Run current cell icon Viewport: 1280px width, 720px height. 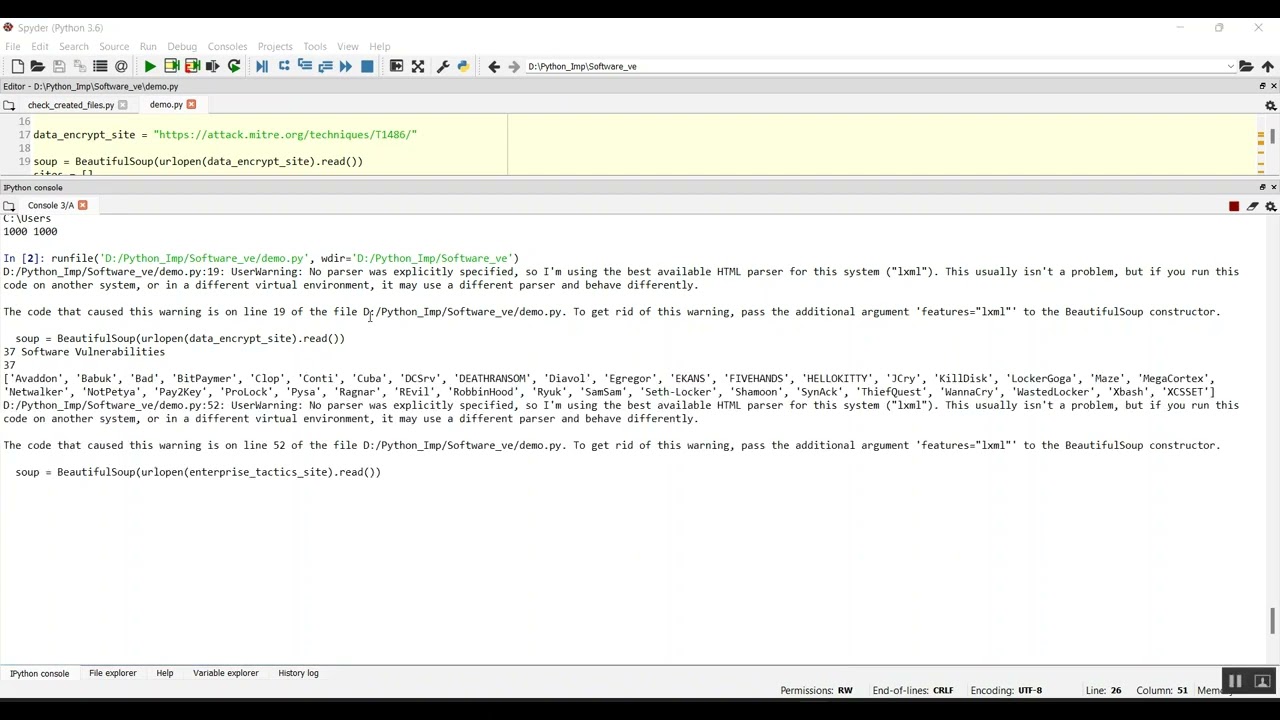pos(171,66)
